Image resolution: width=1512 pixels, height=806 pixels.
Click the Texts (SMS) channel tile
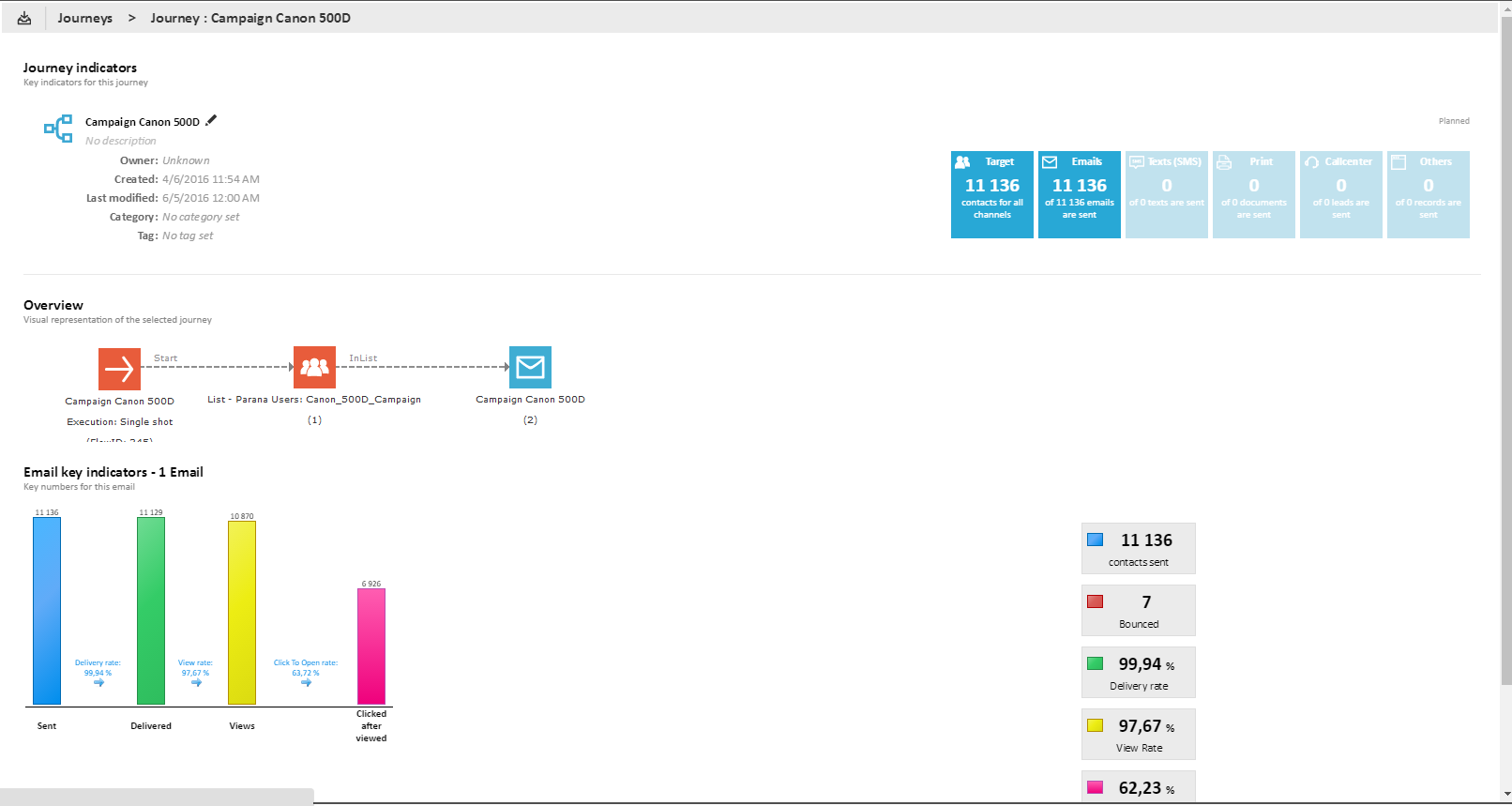pyautogui.click(x=1166, y=194)
